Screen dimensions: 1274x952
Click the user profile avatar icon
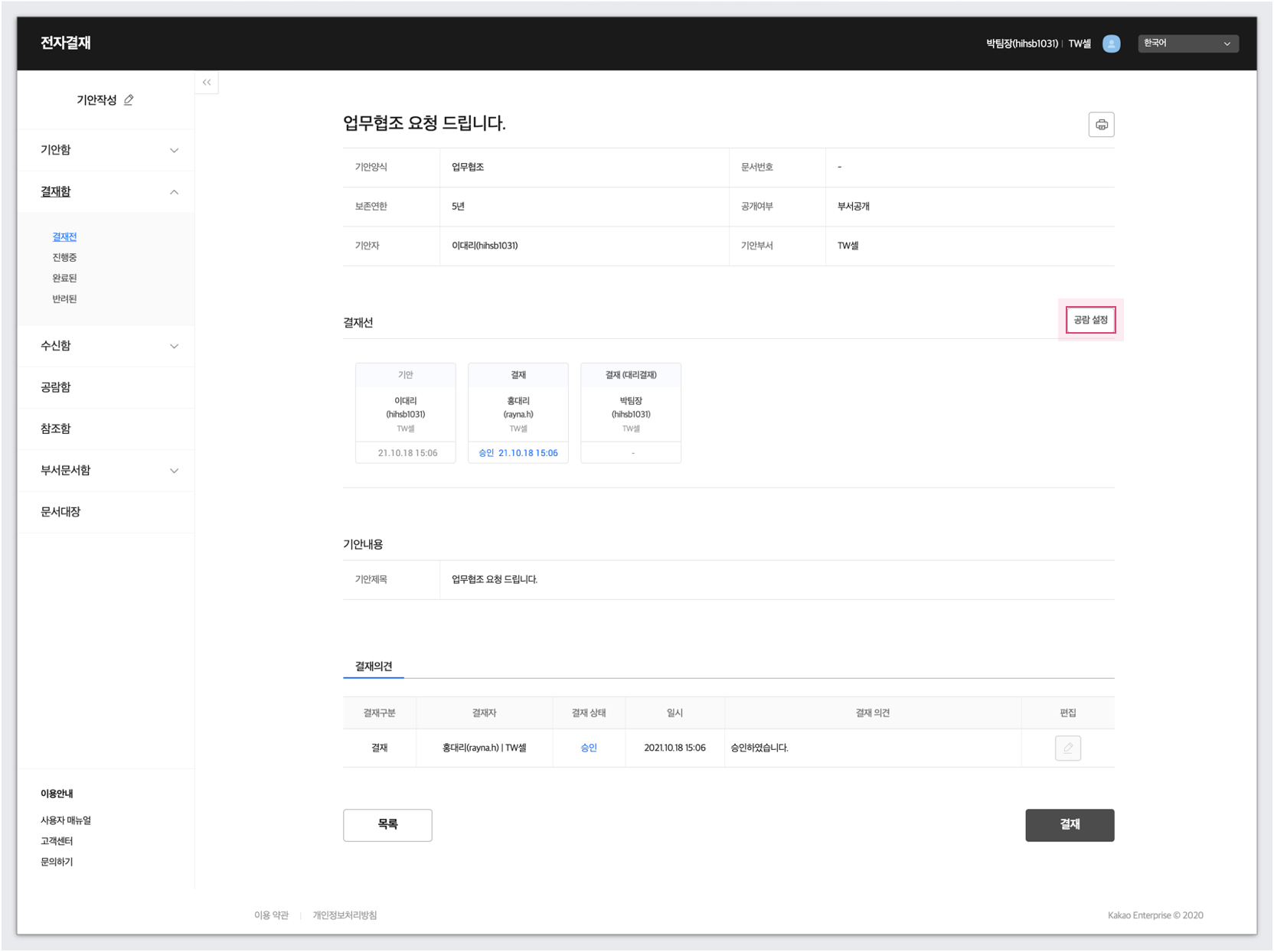coord(1111,44)
